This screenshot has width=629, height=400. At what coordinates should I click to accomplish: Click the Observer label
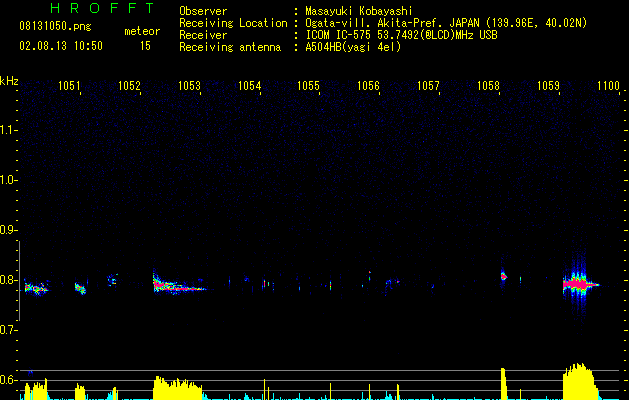(x=203, y=11)
